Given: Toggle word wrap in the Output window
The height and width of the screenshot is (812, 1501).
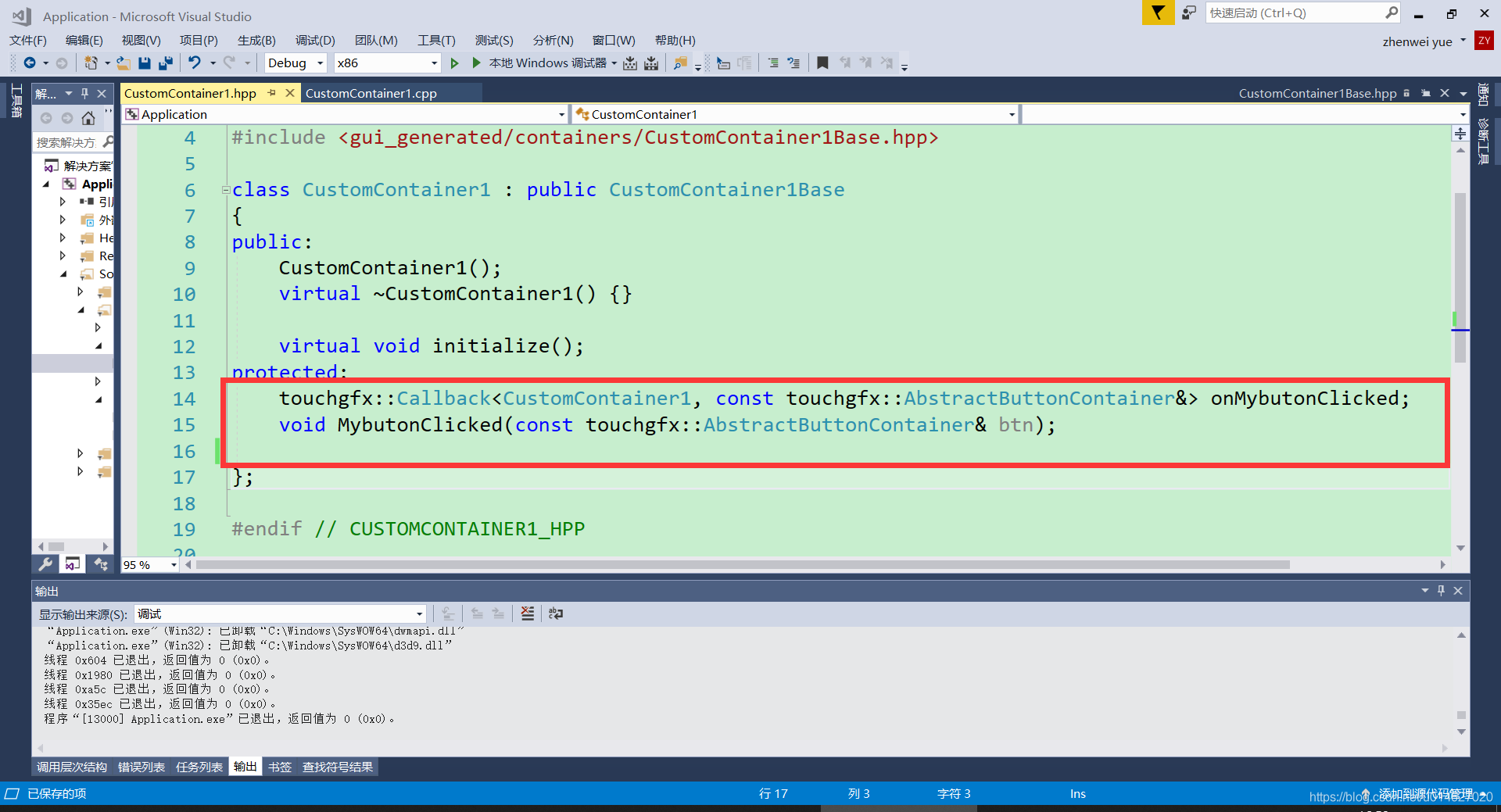Looking at the screenshot, I should 556,613.
